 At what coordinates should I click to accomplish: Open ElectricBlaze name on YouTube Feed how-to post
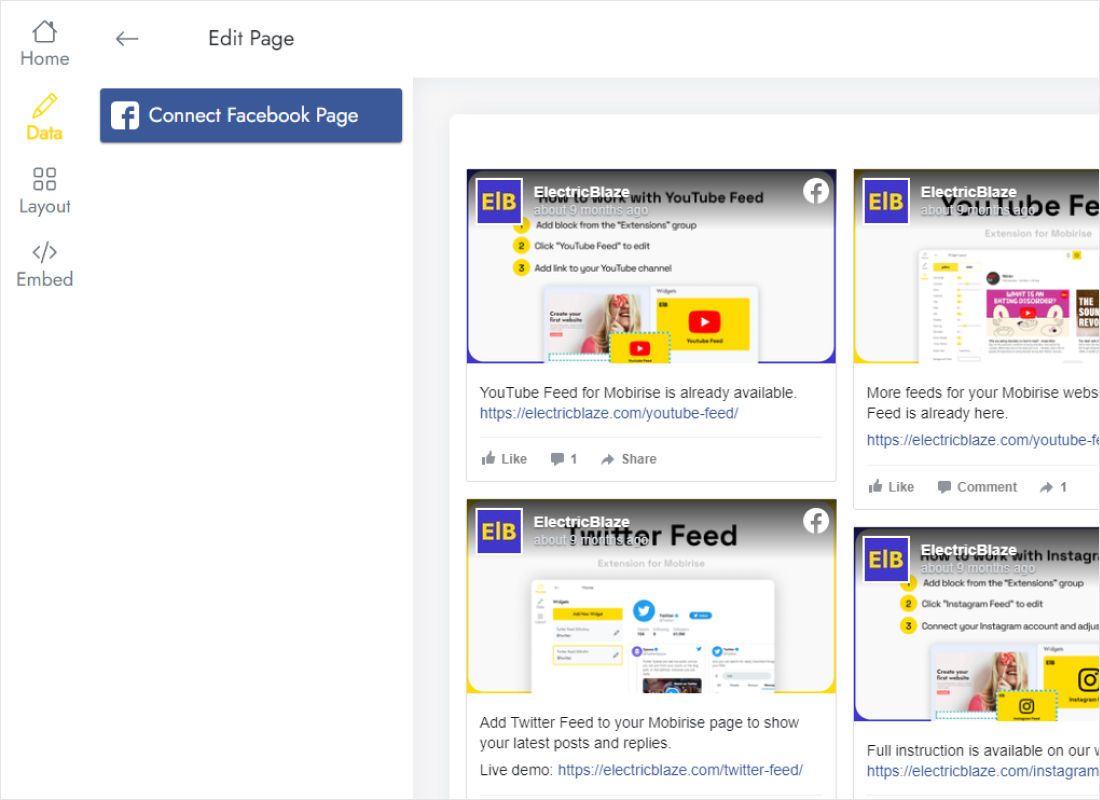pos(582,192)
